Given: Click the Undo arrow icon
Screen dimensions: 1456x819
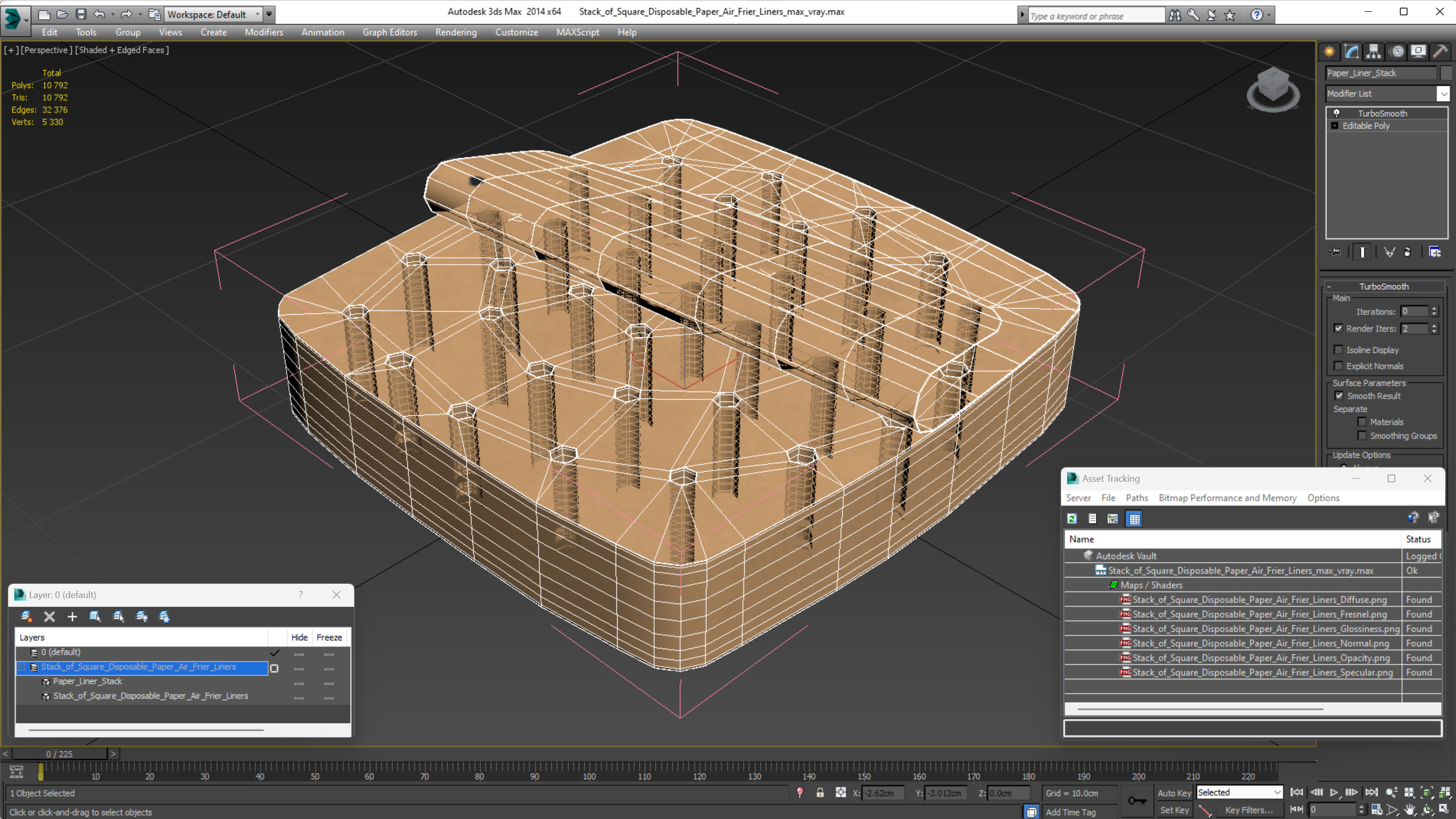Looking at the screenshot, I should [99, 14].
